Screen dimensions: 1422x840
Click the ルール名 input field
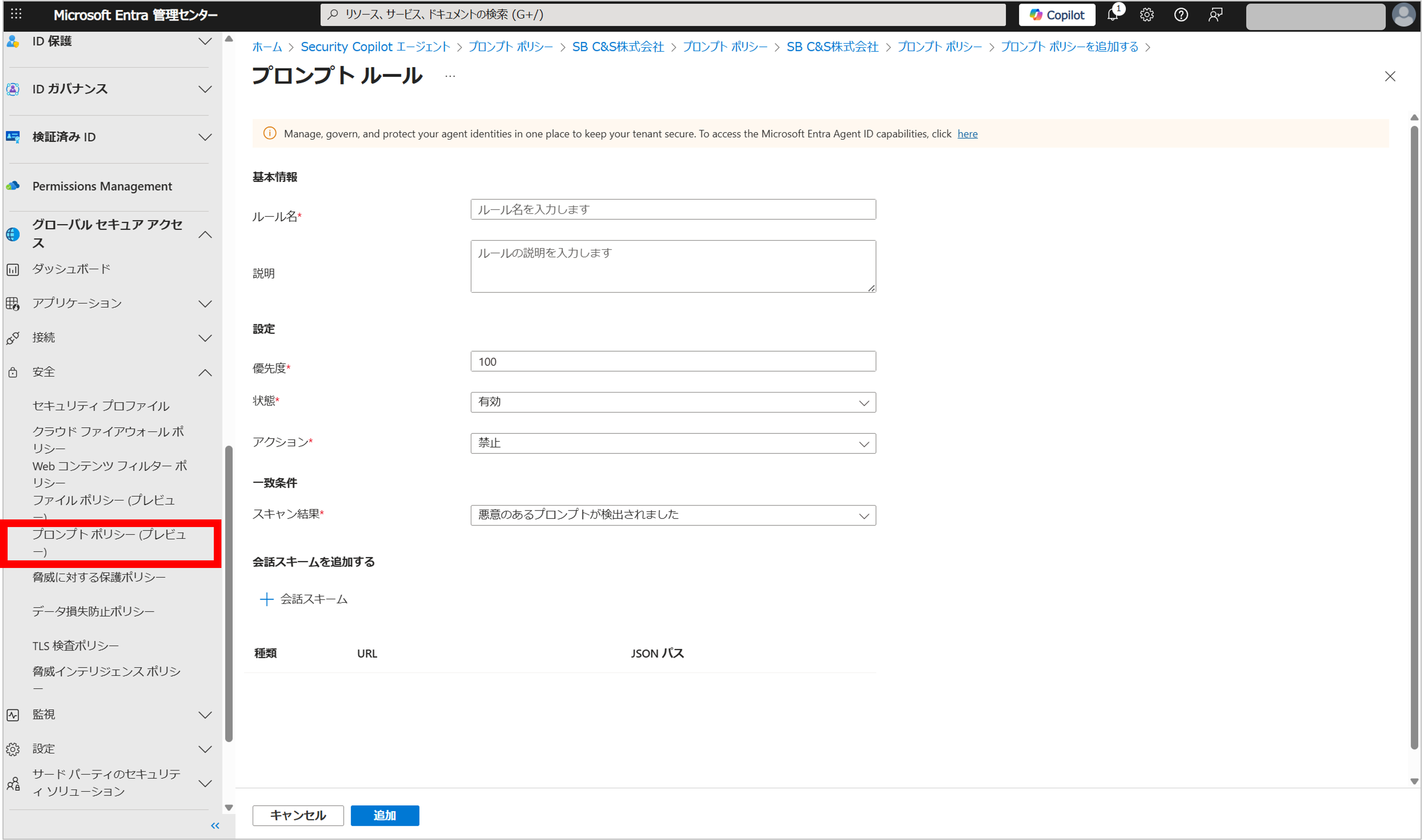pyautogui.click(x=673, y=209)
